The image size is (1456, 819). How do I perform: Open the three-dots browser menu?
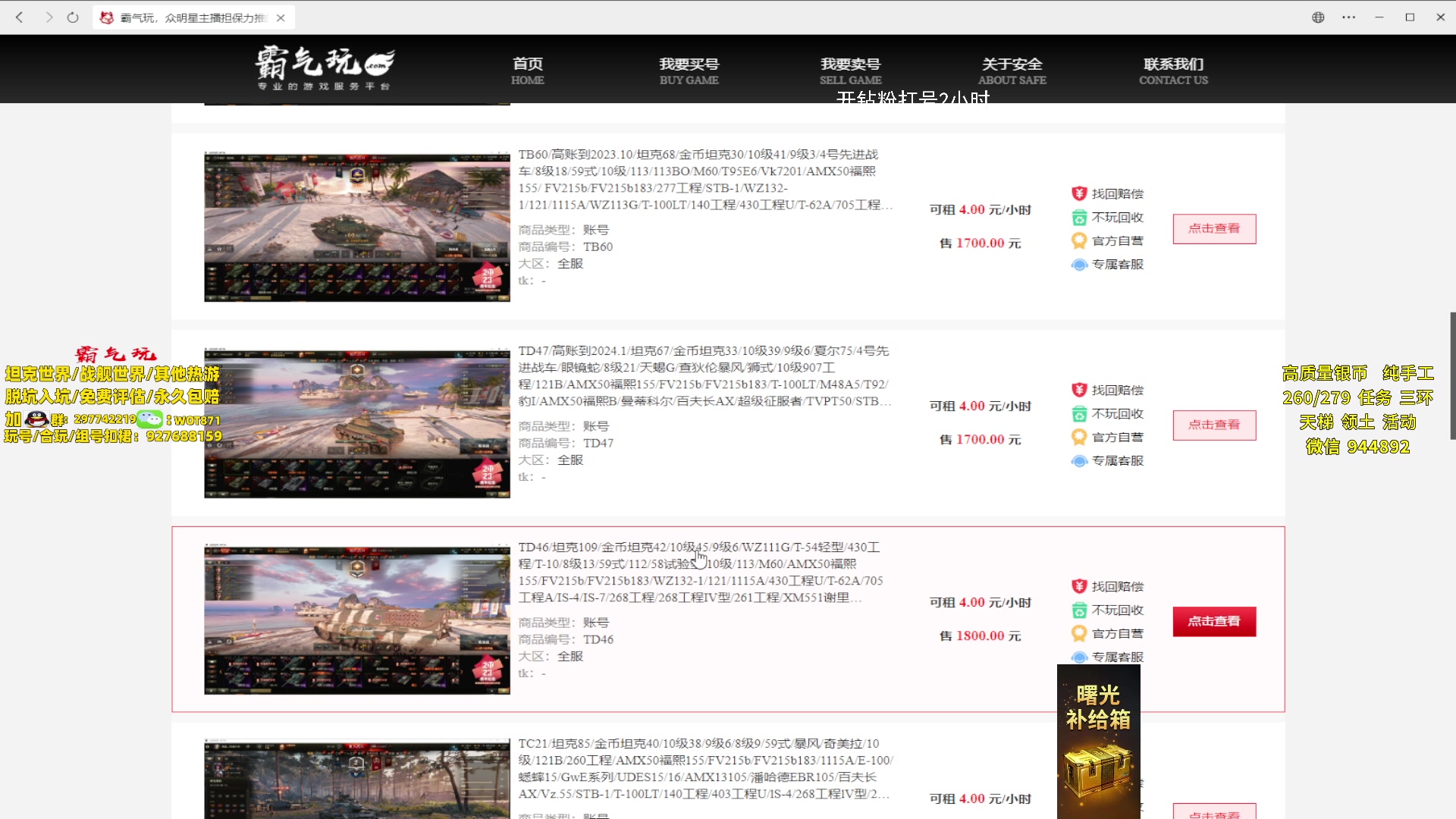1348,17
